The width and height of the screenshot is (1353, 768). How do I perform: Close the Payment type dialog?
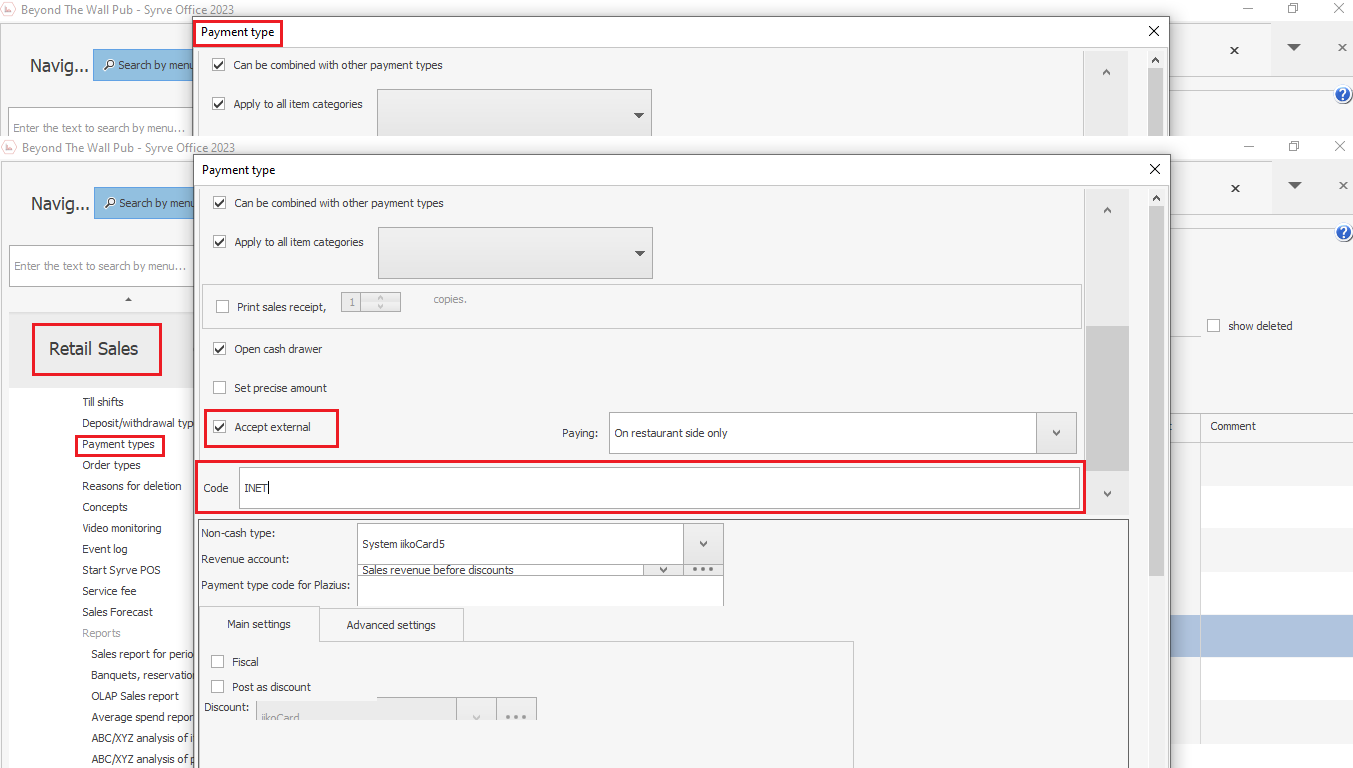(x=1155, y=169)
